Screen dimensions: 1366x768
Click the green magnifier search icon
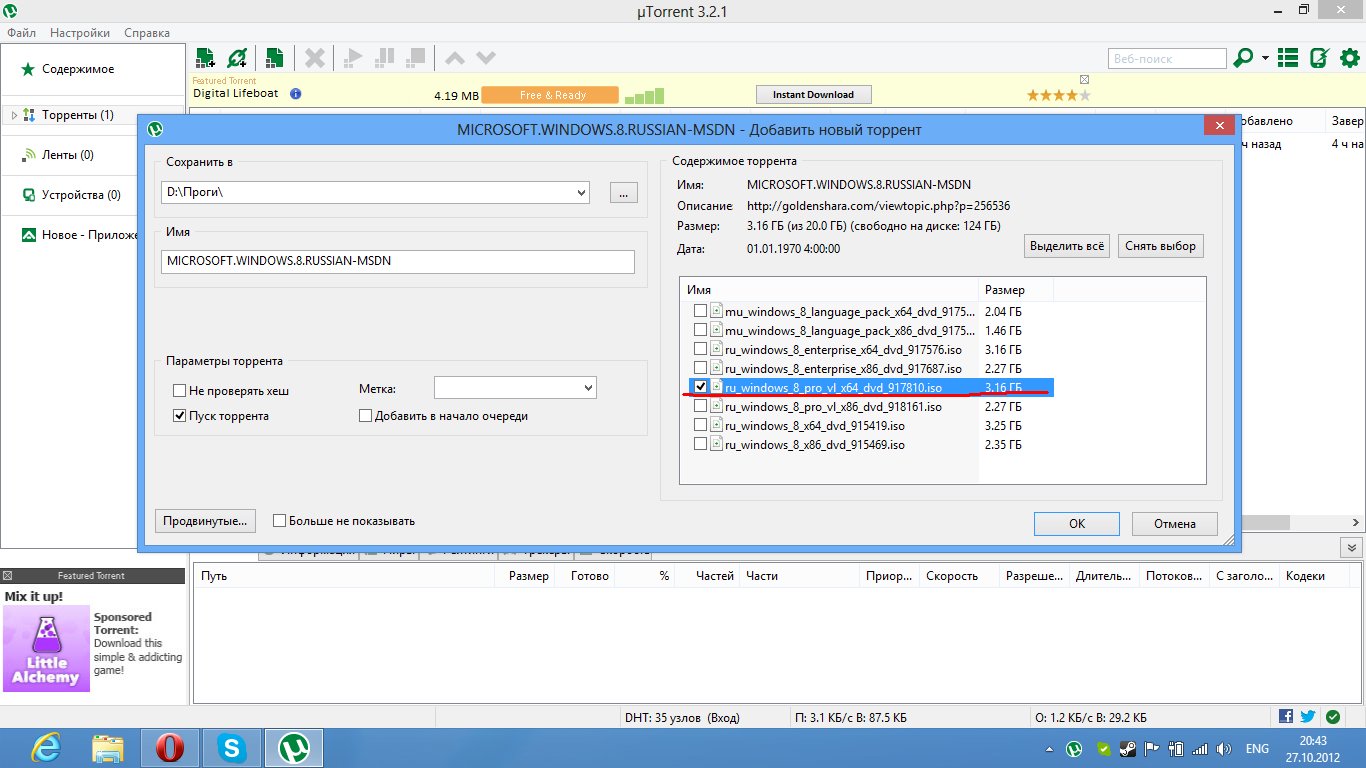(x=1243, y=58)
